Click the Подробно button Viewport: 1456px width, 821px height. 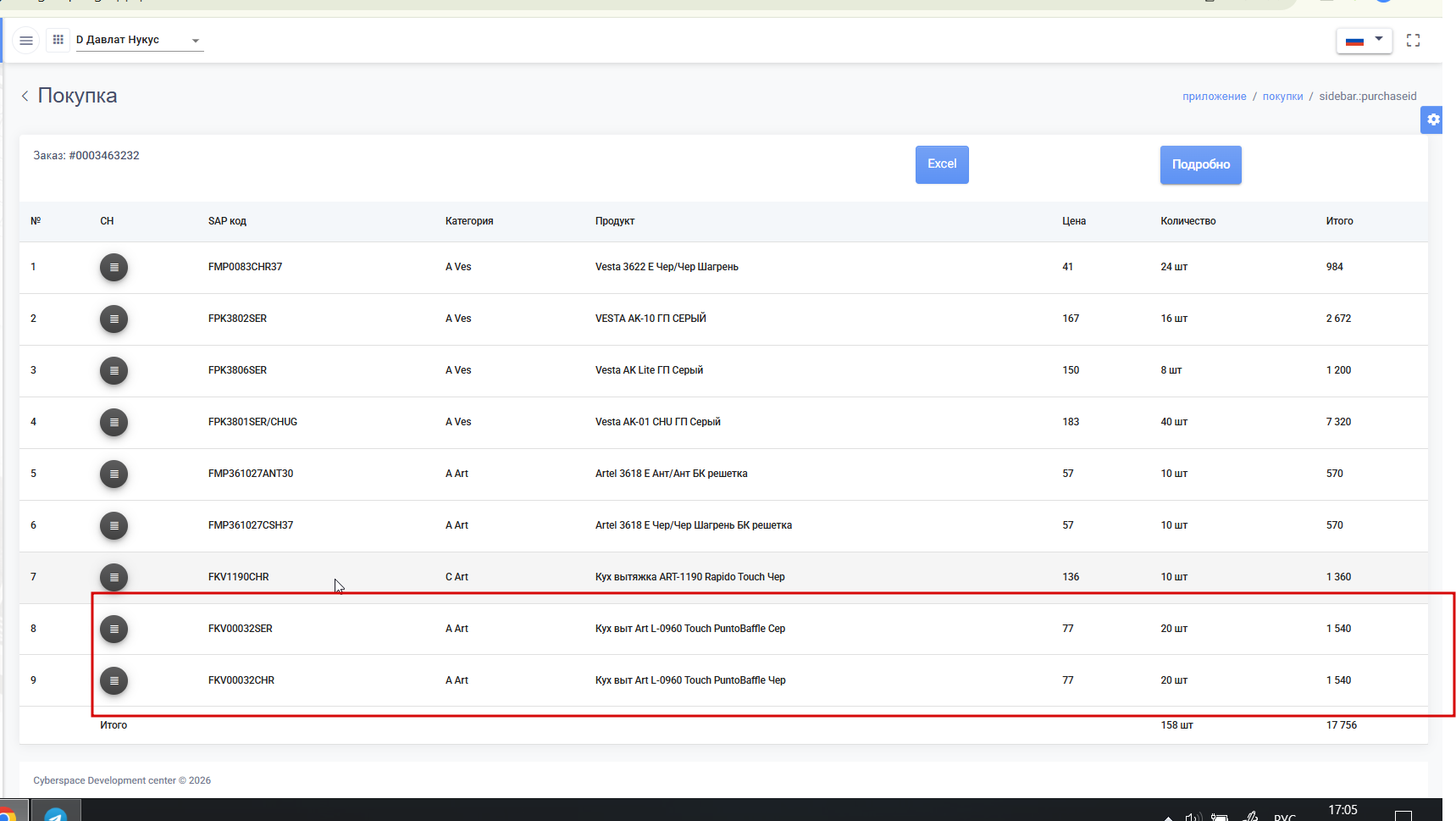[1200, 164]
